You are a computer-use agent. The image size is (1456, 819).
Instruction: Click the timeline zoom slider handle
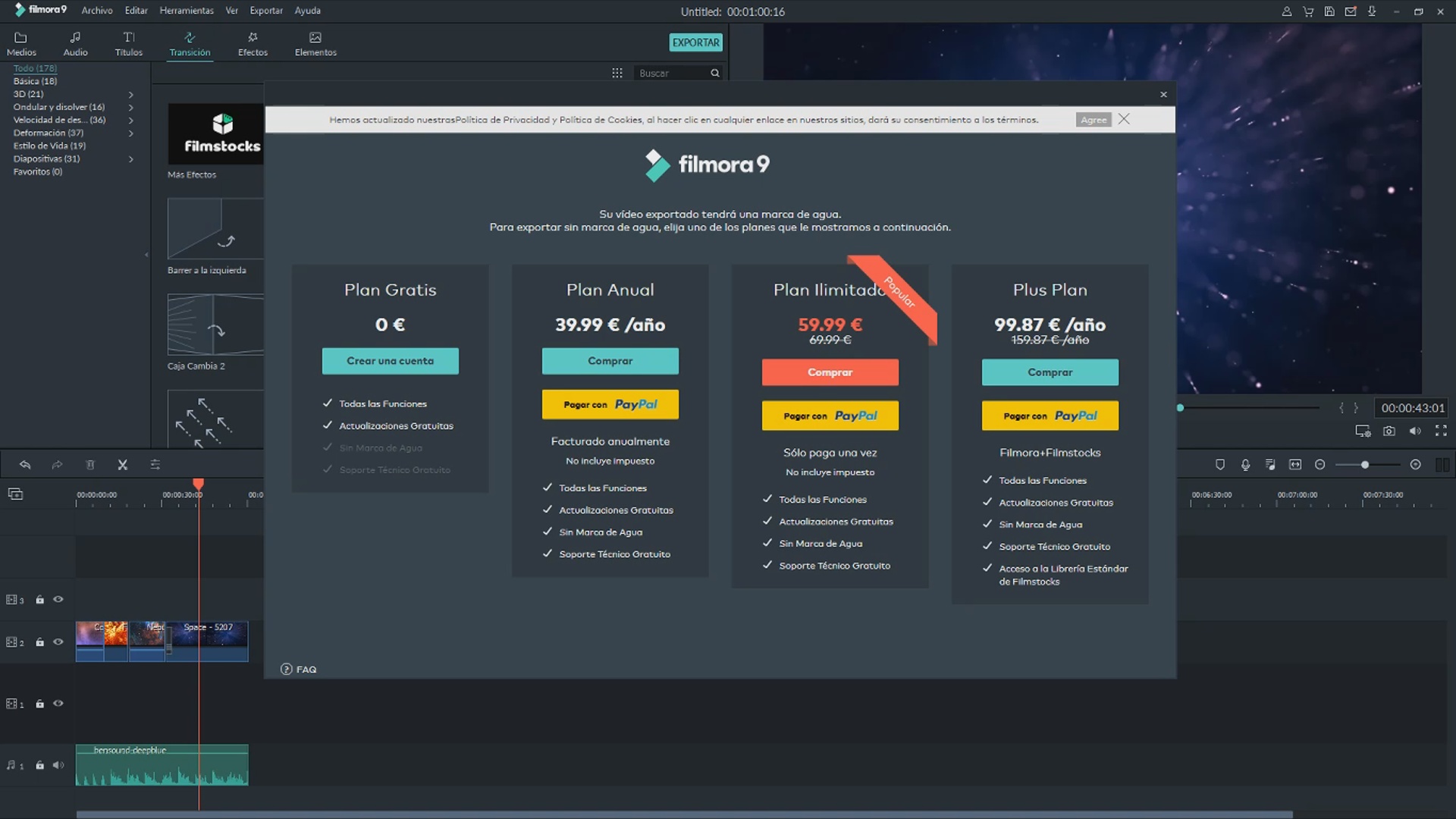(1365, 465)
